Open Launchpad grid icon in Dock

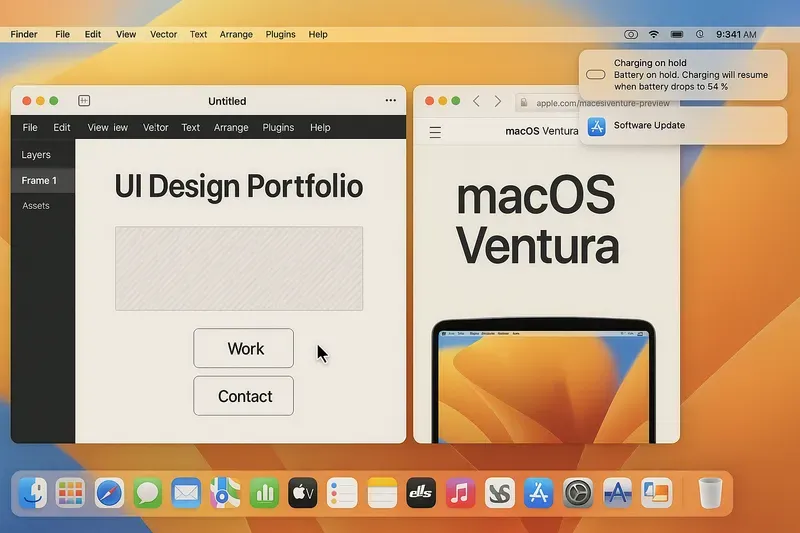pos(70,493)
